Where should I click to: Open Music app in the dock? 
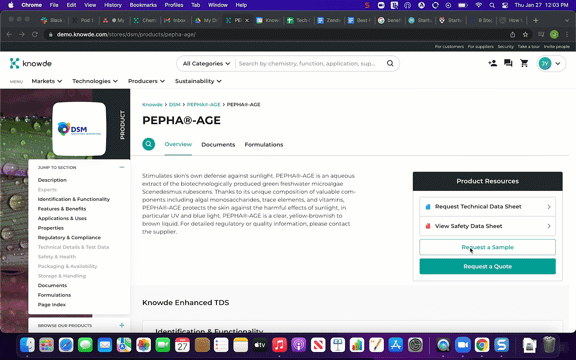279,345
